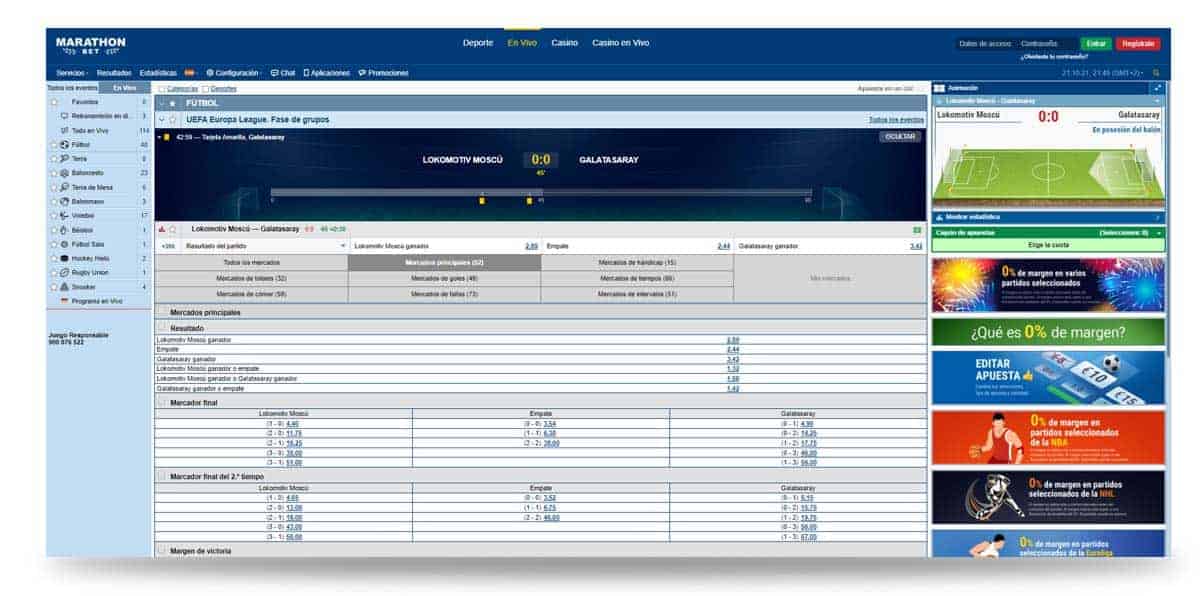1200x596 pixels.
Task: Click the yellow card marker at 45' on timeline
Action: tap(529, 201)
